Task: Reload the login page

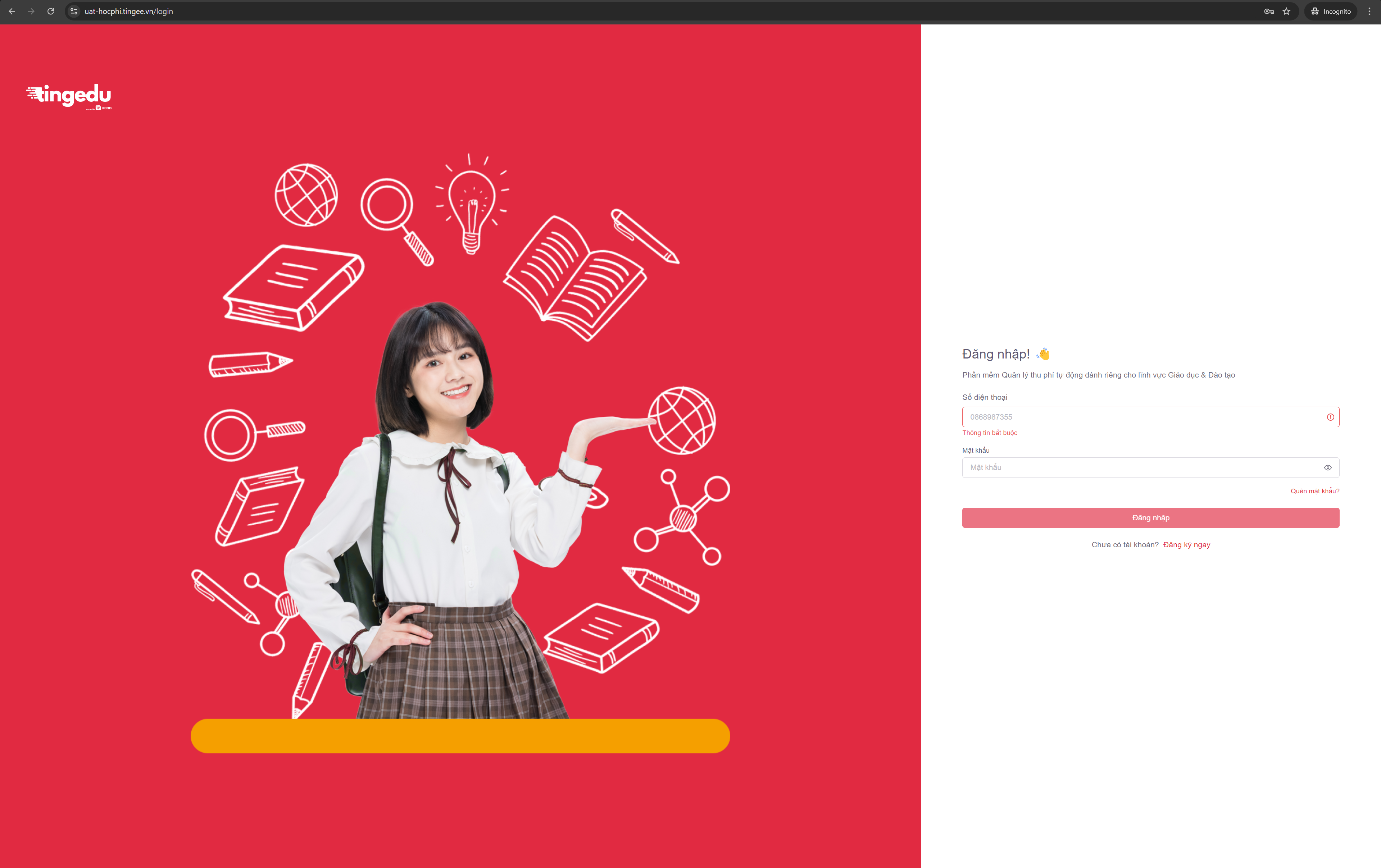Action: click(50, 12)
